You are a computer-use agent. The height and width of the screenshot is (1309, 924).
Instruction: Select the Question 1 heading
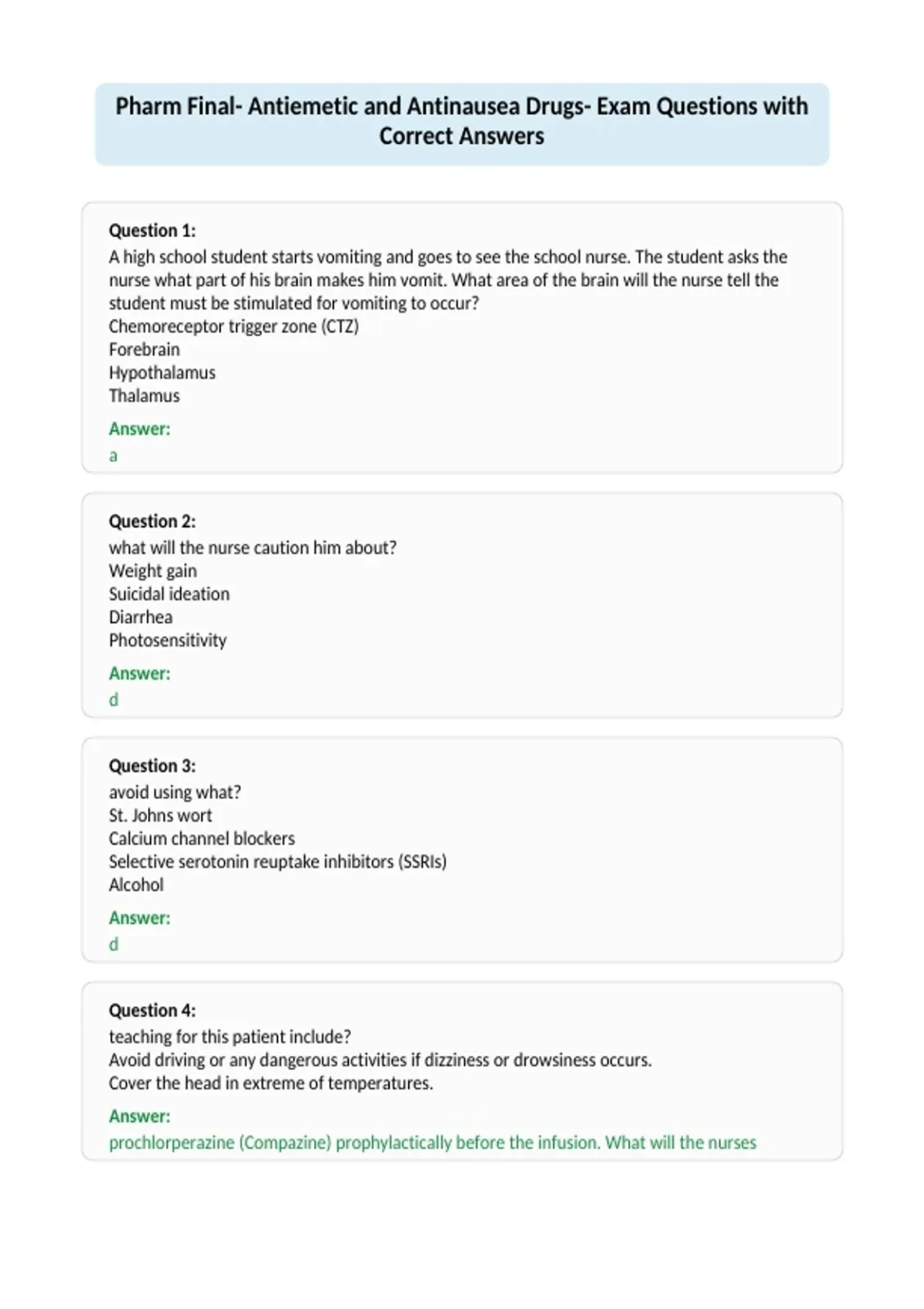click(x=152, y=230)
